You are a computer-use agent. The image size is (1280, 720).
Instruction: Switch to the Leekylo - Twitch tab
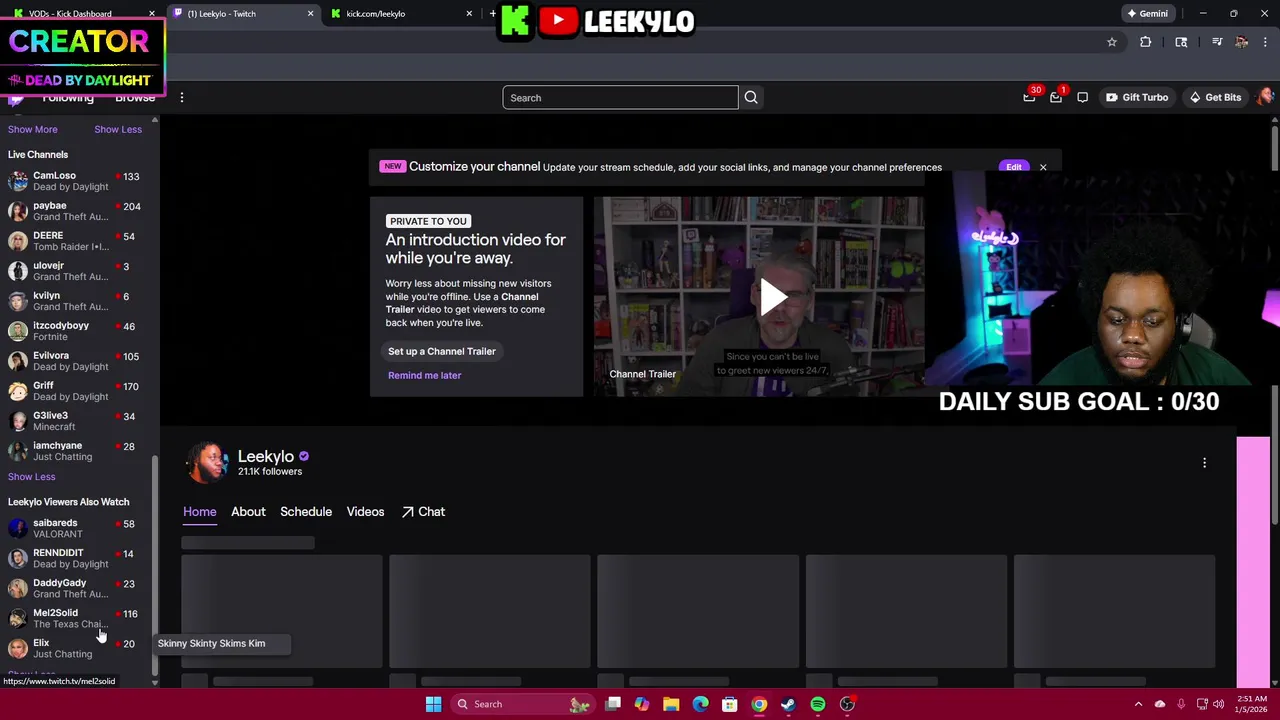(x=240, y=14)
